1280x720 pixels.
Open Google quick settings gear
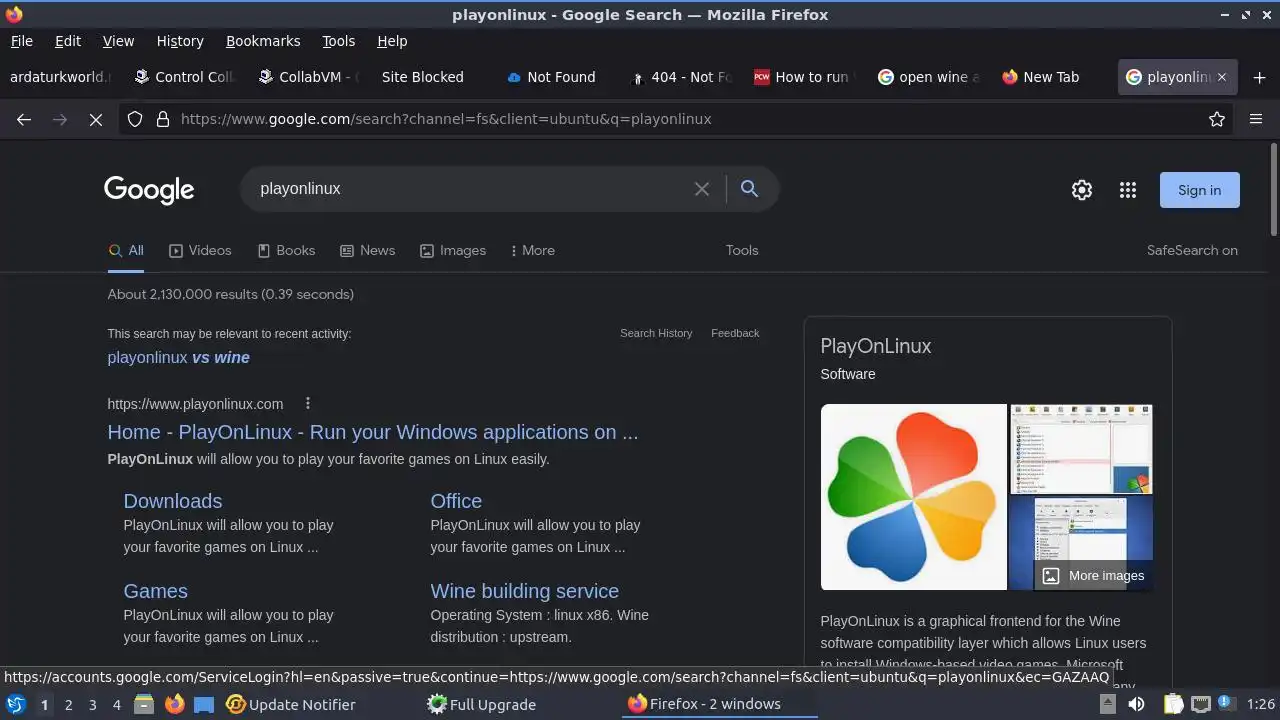tap(1082, 190)
